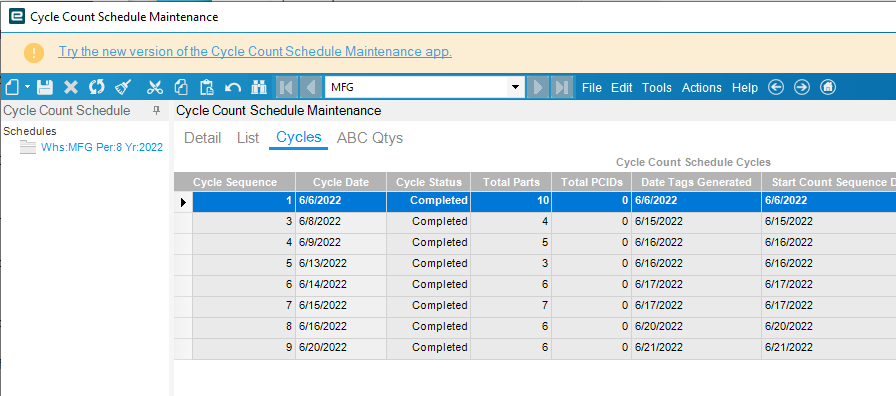The image size is (896, 396).
Task: Click the Schedules tree root label
Action: coord(30,131)
